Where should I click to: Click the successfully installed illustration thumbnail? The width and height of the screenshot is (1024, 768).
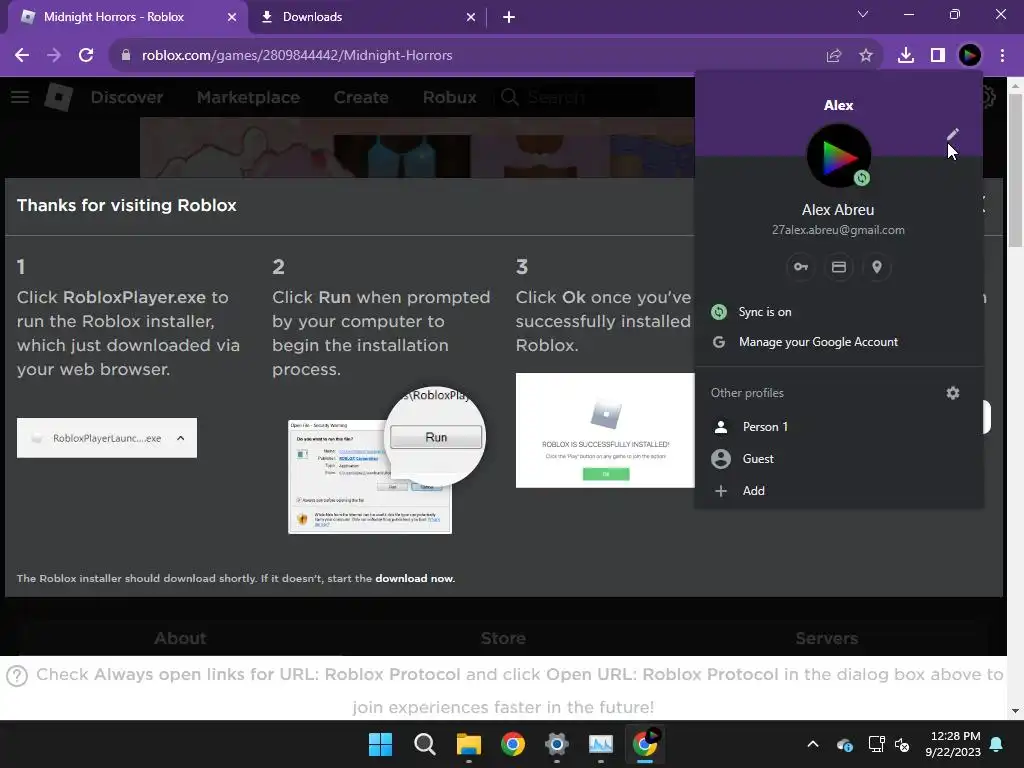tap(605, 430)
